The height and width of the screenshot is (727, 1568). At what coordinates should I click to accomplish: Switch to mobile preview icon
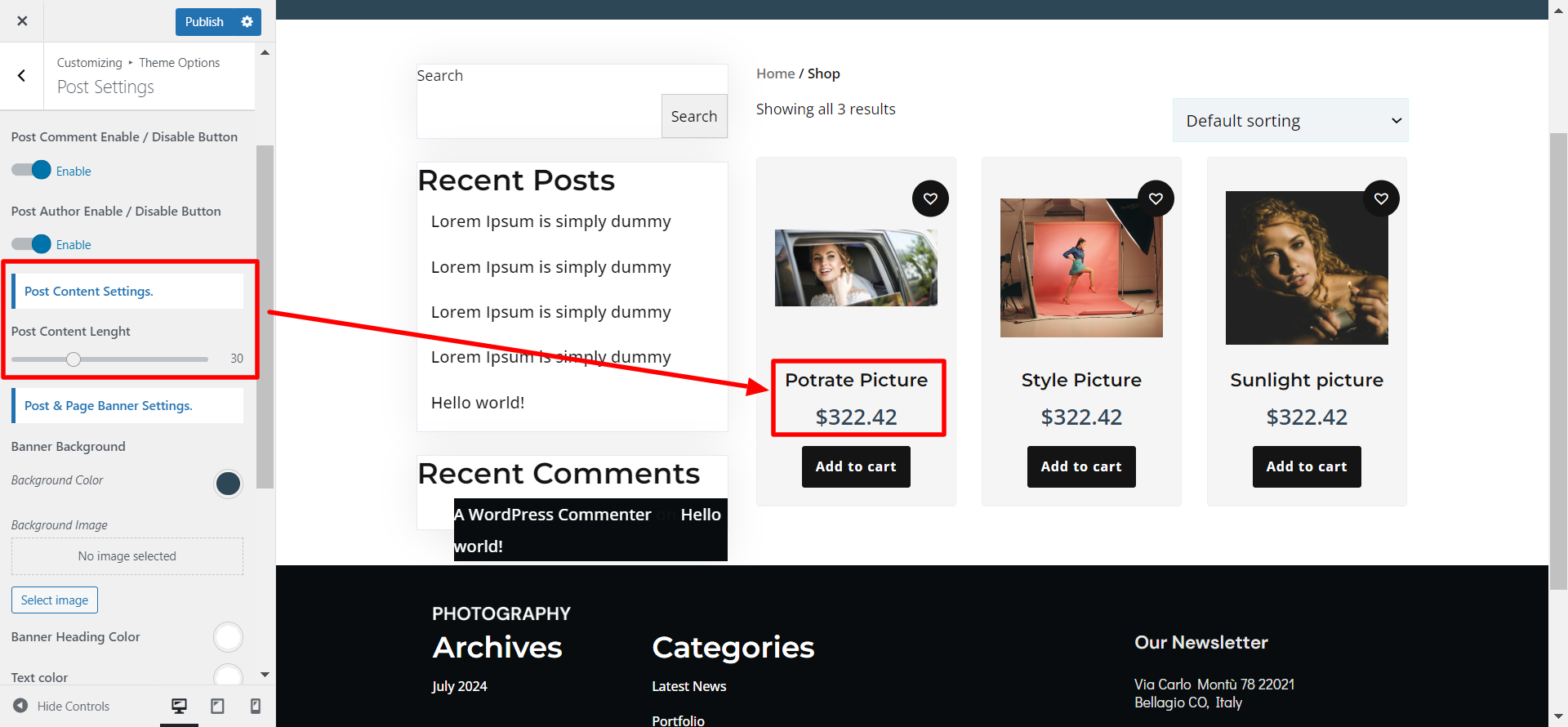pyautogui.click(x=255, y=706)
